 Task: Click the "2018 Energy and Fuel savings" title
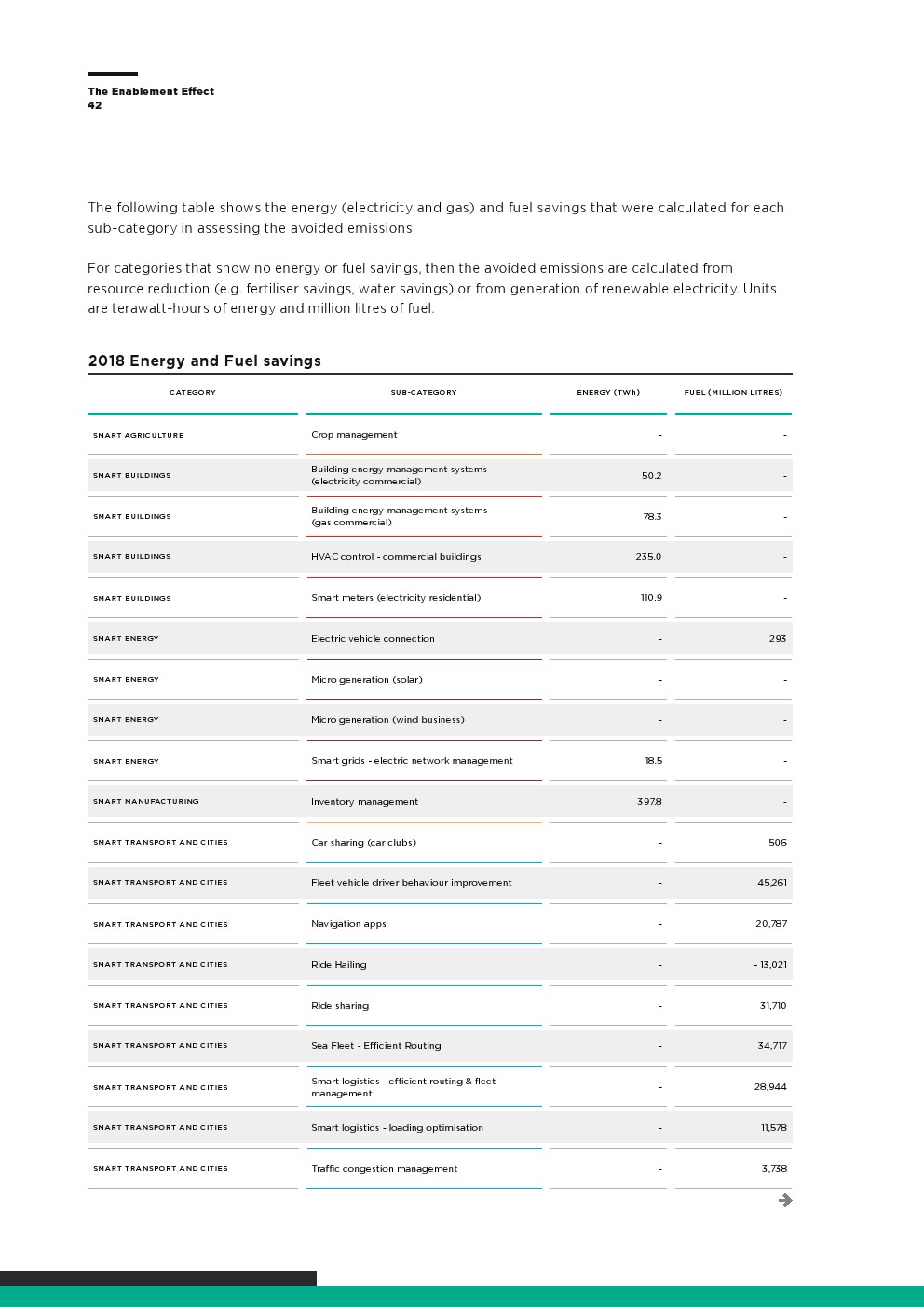click(x=205, y=361)
